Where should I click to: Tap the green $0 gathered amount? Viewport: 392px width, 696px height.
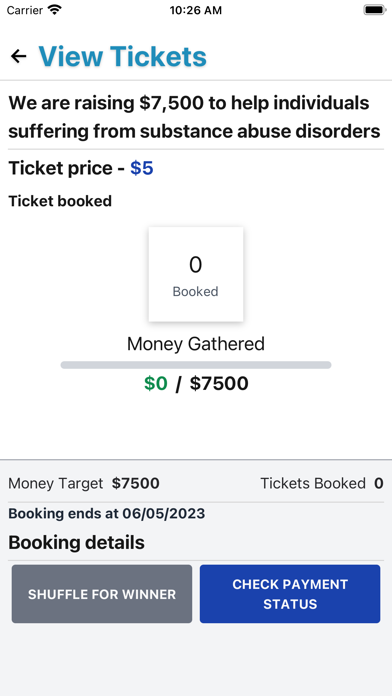(156, 384)
